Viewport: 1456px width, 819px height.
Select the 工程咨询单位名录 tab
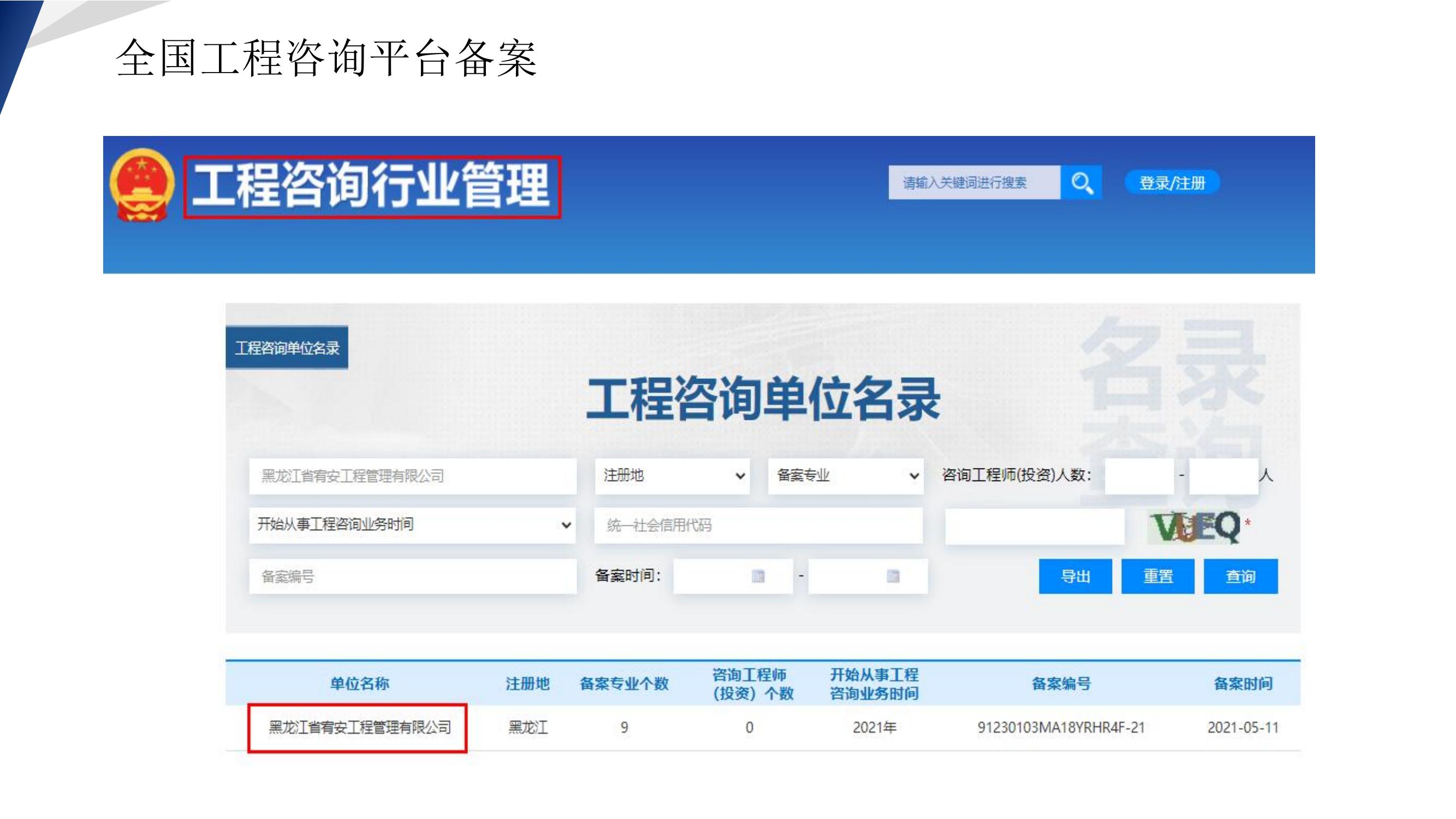(287, 348)
